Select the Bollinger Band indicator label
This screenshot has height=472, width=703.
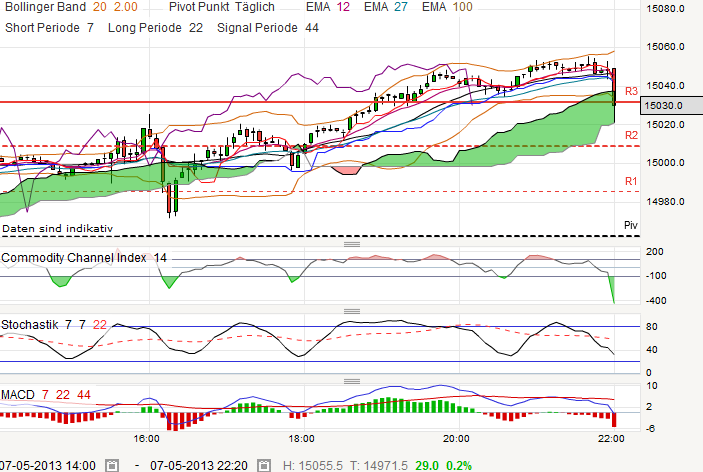(x=45, y=7)
